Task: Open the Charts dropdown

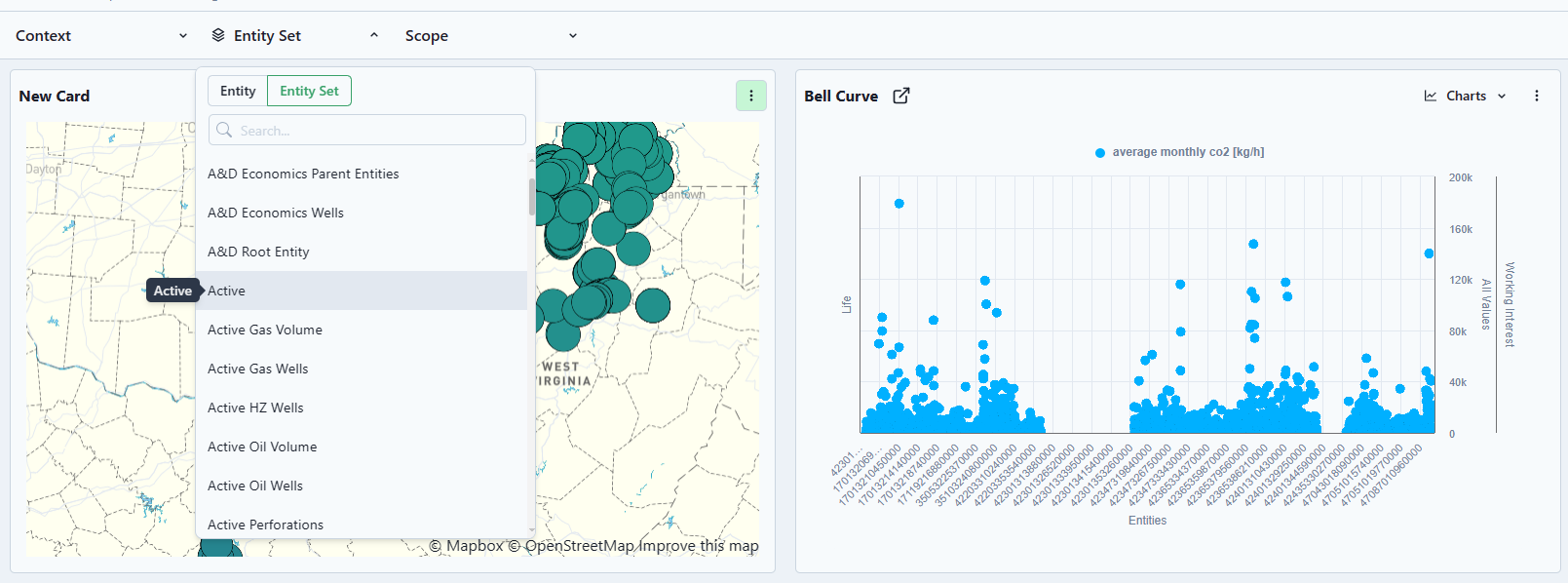Action: coord(1466,96)
